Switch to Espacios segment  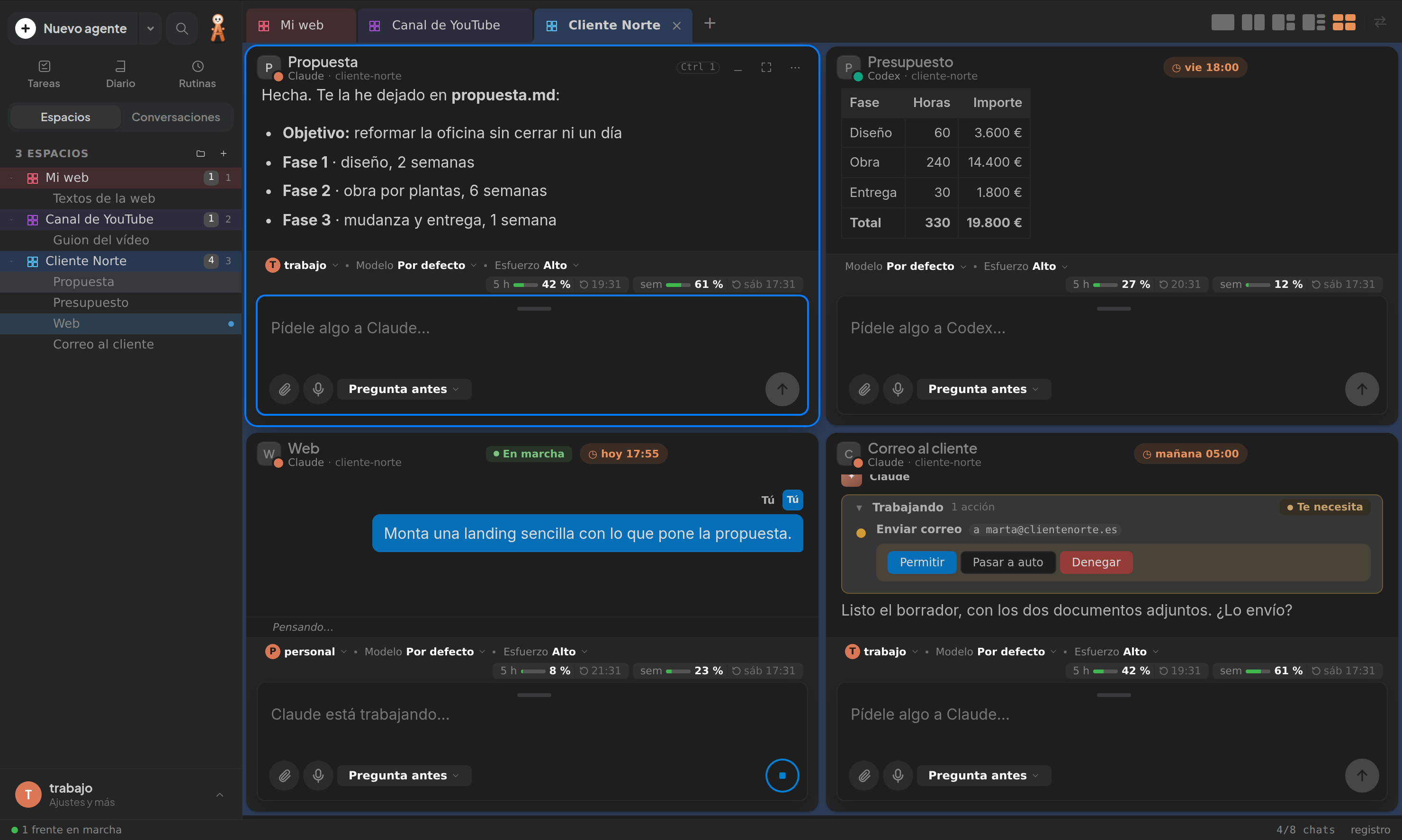(66, 117)
